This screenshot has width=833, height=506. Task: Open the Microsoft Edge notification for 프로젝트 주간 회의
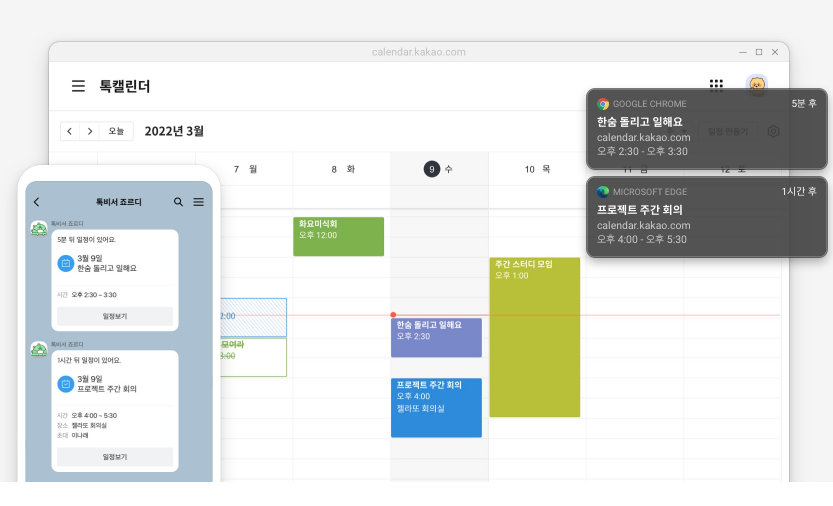click(707, 217)
